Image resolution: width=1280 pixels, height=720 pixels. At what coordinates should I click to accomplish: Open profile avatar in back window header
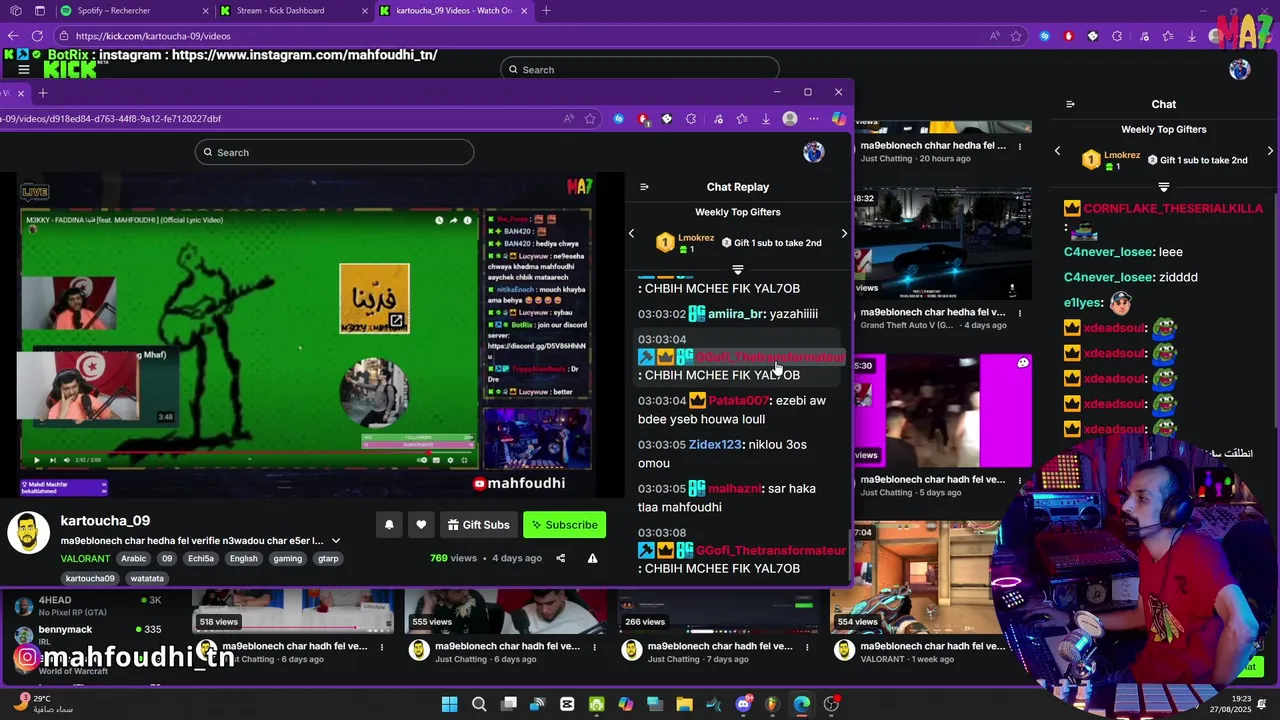[1240, 70]
